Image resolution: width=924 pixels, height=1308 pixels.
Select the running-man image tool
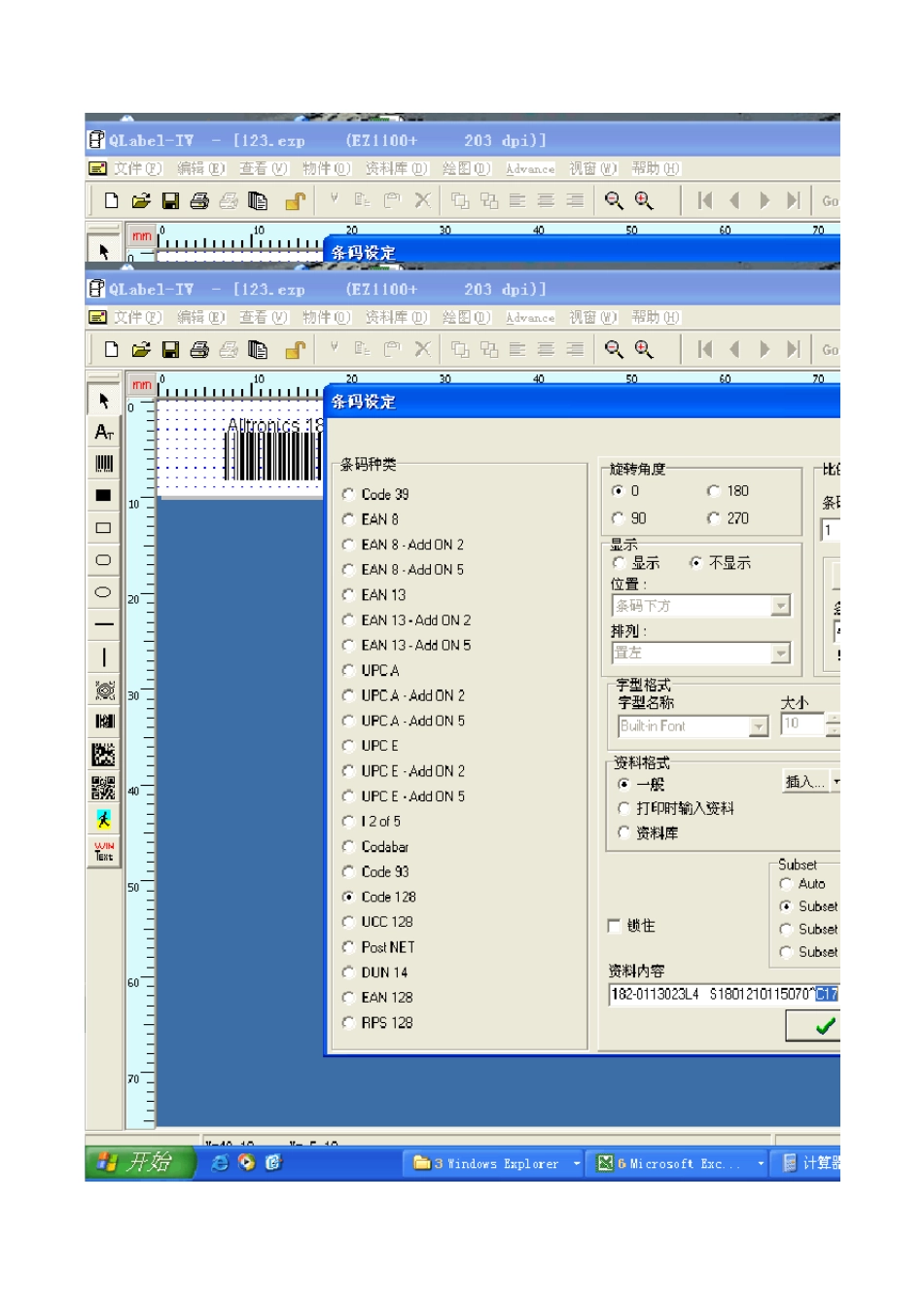pyautogui.click(x=103, y=819)
